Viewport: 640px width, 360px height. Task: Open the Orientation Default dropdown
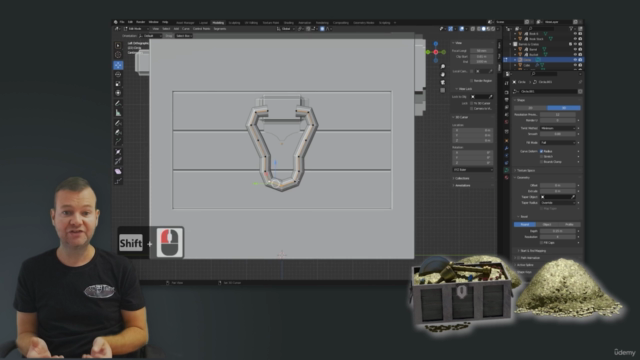pyautogui.click(x=152, y=36)
